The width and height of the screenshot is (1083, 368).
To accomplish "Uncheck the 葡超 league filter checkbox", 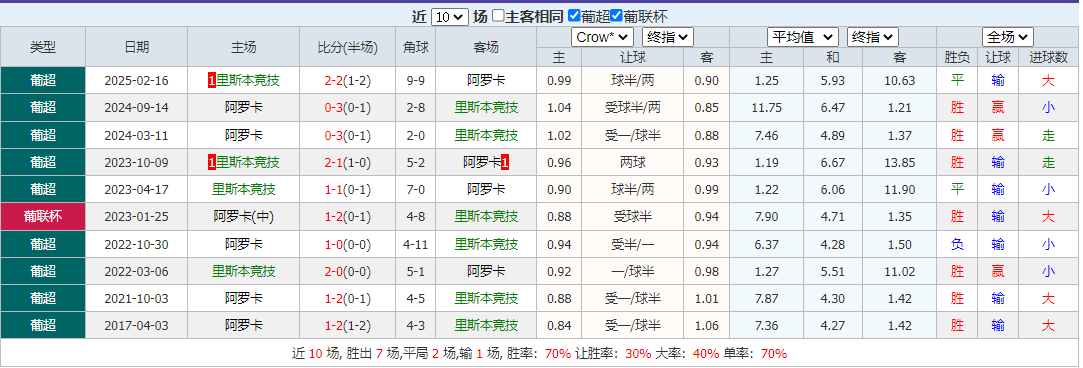I will pos(573,16).
